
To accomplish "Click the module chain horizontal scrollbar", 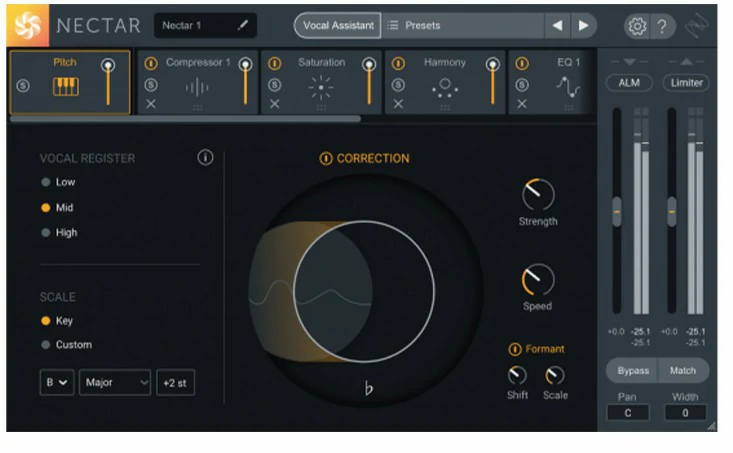I will 185,119.
